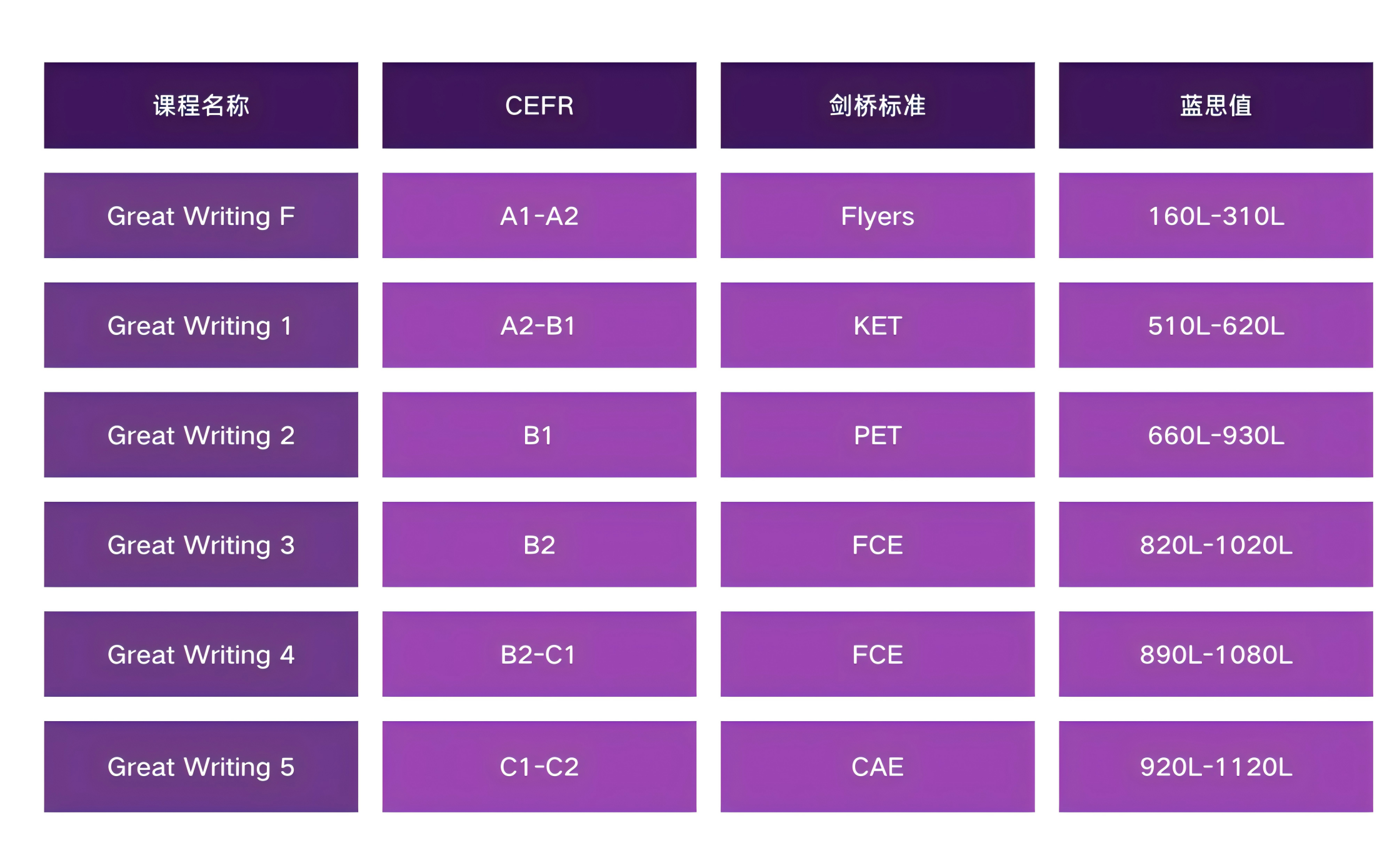Click the Great Writing 2 cell
Image resolution: width=1392 pixels, height=868 pixels.
coord(201,435)
